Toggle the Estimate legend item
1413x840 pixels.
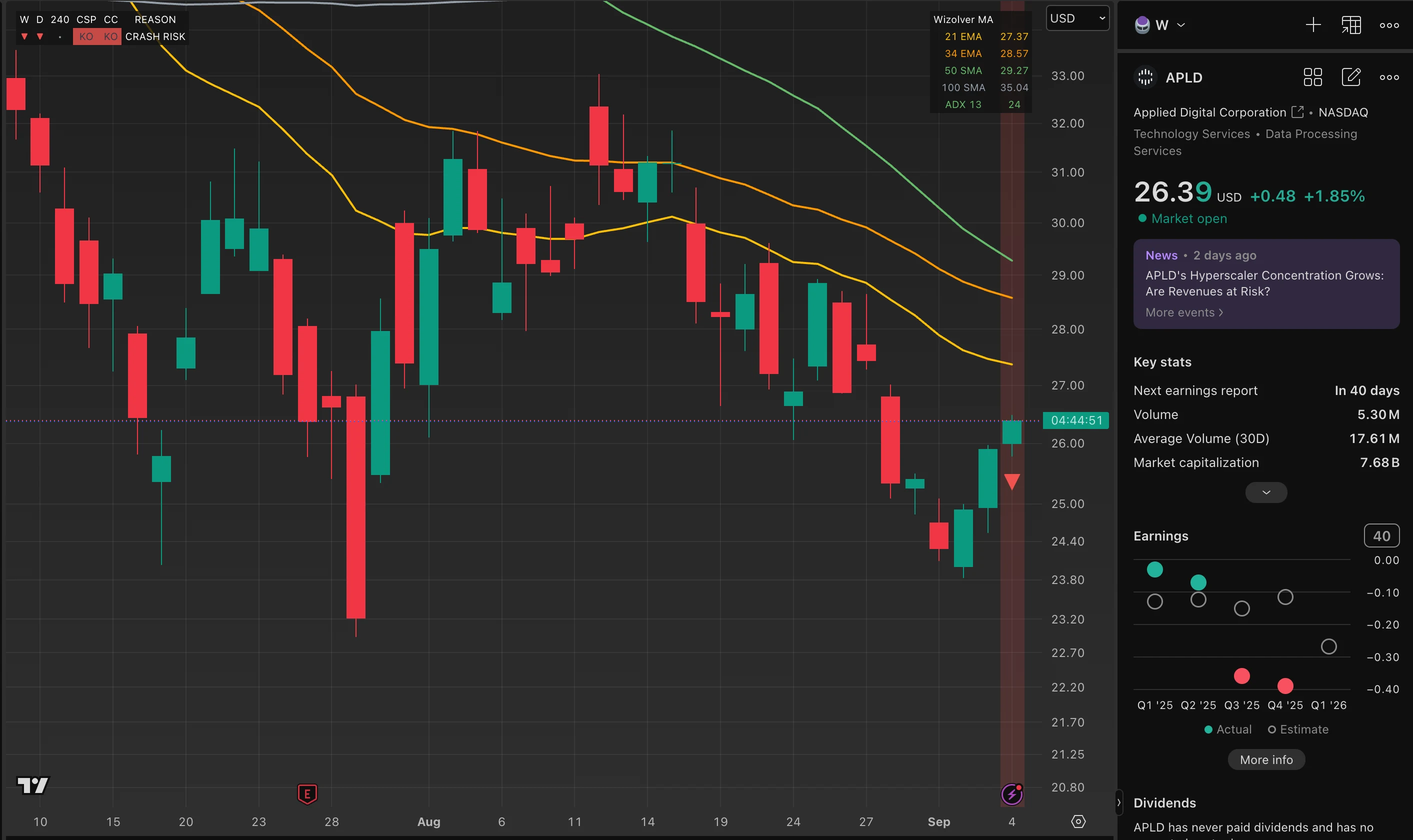coord(1297,729)
